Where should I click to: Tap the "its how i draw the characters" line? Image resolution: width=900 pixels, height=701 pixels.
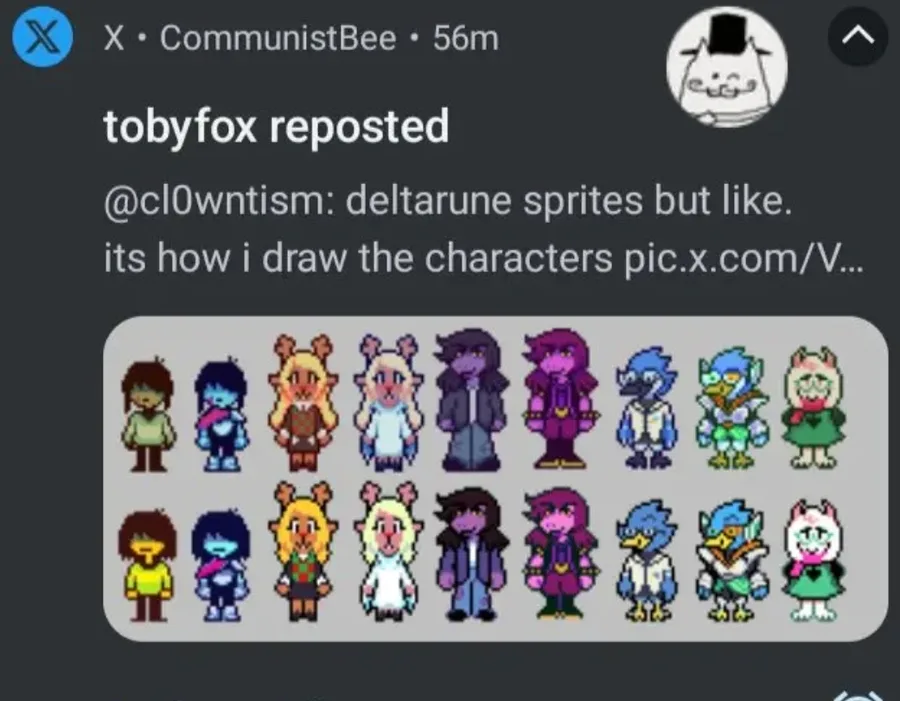(357, 259)
